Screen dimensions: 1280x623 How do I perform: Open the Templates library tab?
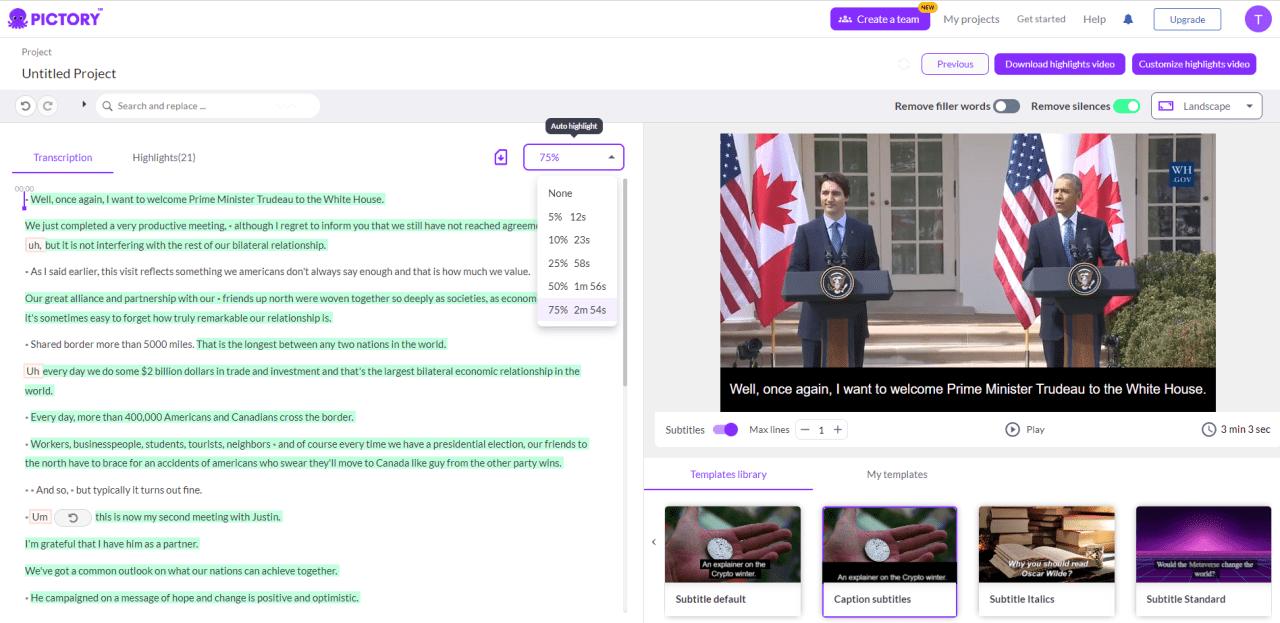point(728,474)
